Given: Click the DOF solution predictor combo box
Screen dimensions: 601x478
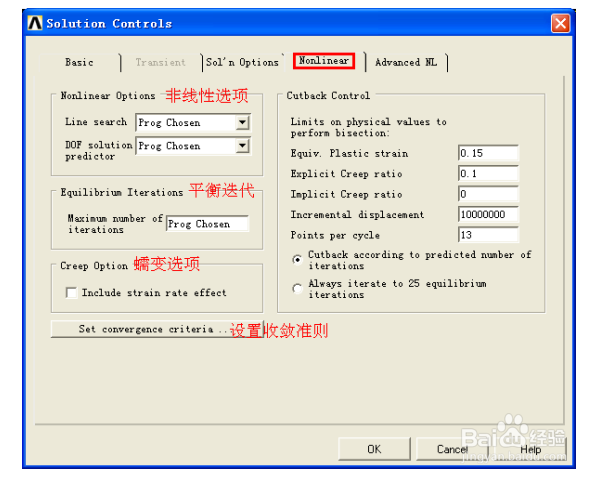Looking at the screenshot, I should [x=193, y=146].
